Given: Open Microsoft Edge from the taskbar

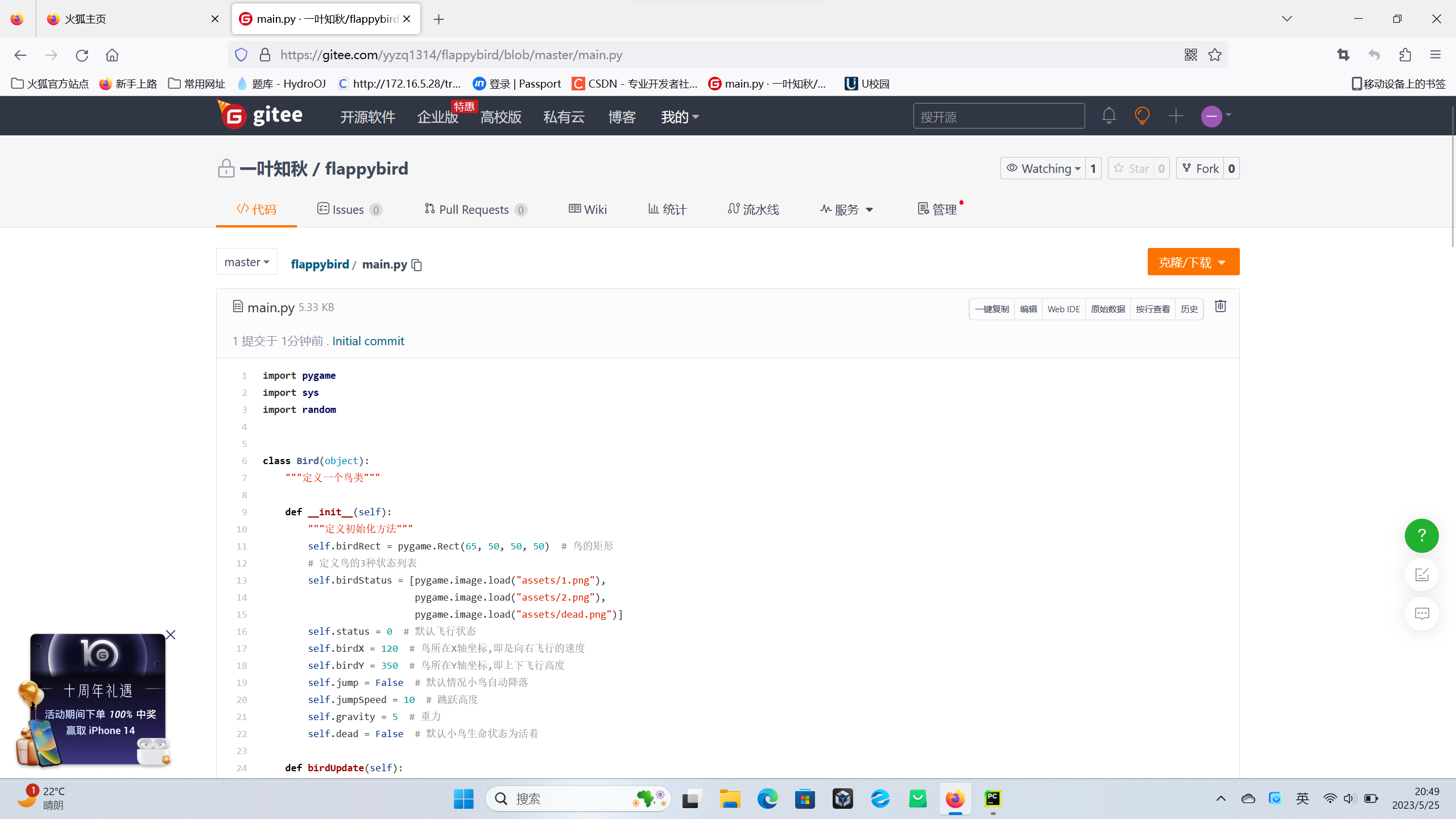Looking at the screenshot, I should tap(767, 799).
